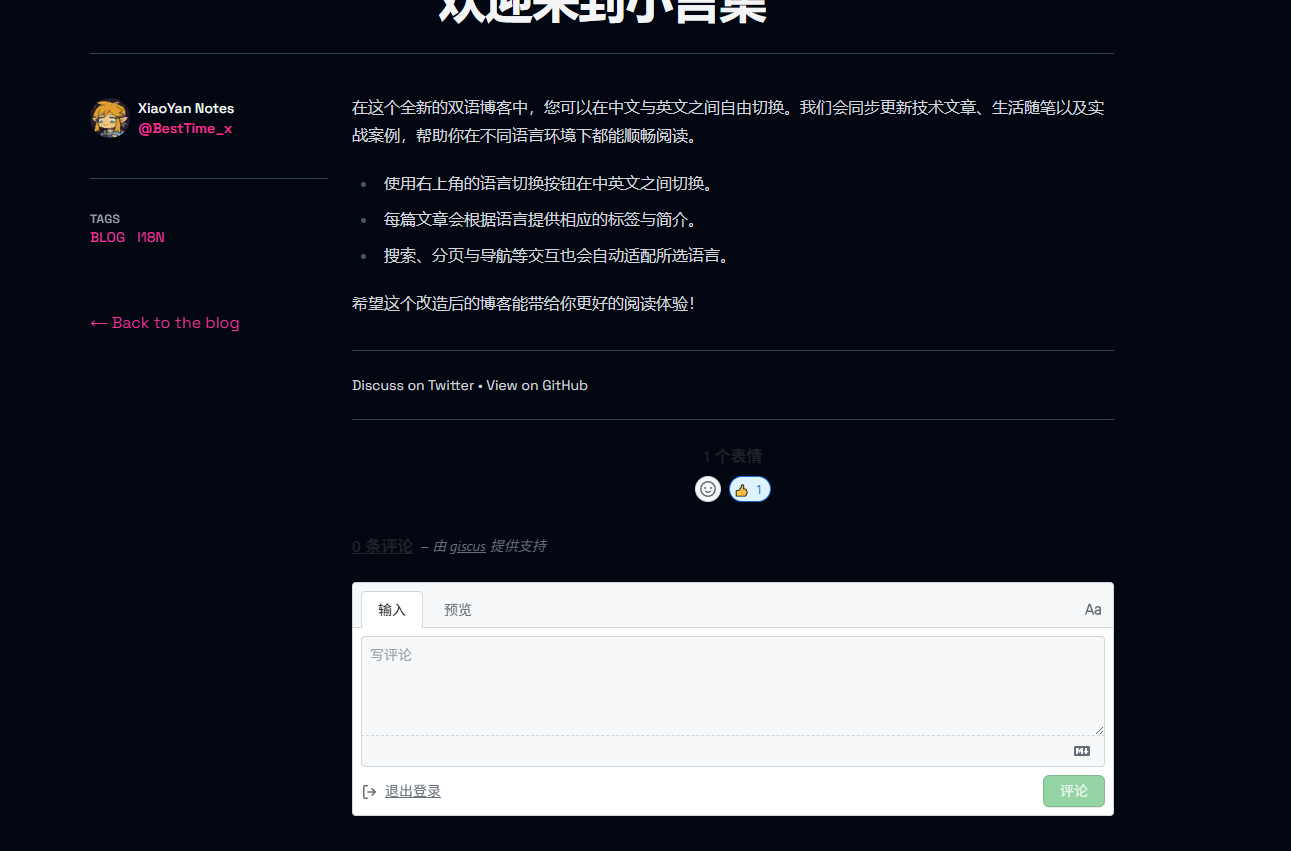This screenshot has height=851, width=1291.
Task: Click Discuss on Twitter link
Action: pos(413,386)
